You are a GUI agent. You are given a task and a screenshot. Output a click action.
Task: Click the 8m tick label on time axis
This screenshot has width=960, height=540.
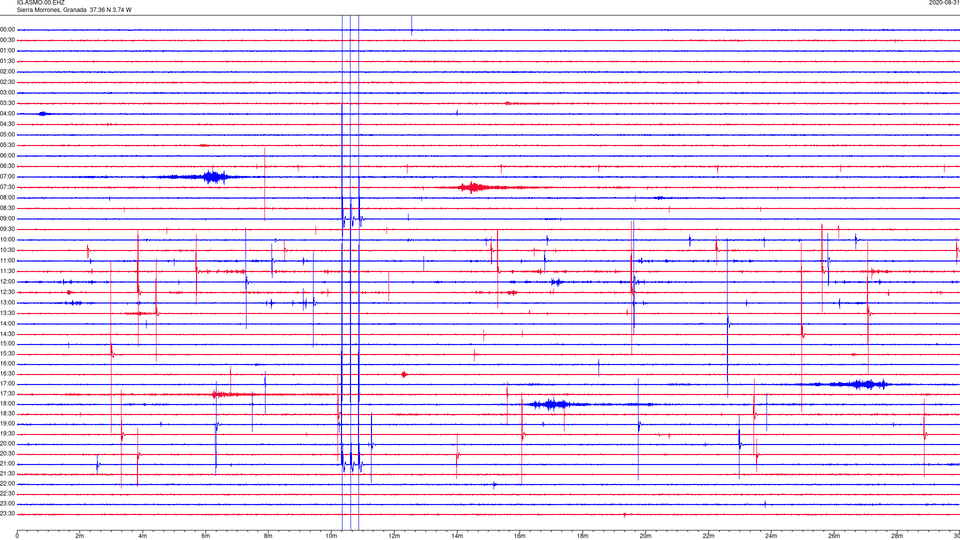pyautogui.click(x=268, y=536)
